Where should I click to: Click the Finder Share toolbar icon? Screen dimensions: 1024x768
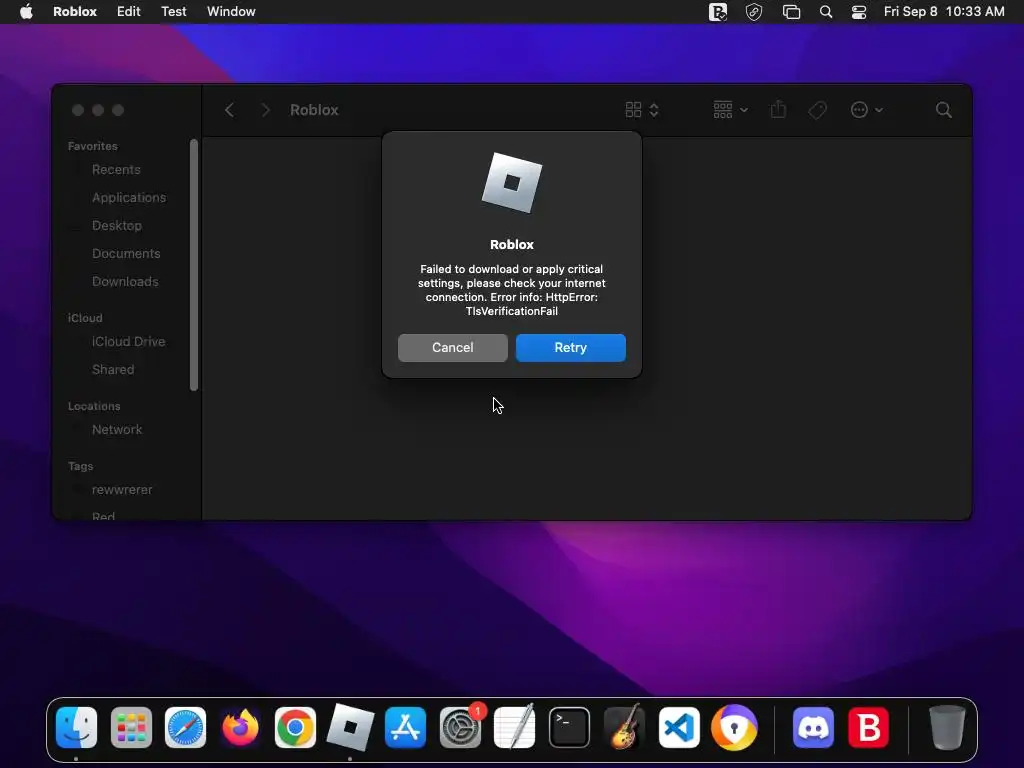point(778,110)
